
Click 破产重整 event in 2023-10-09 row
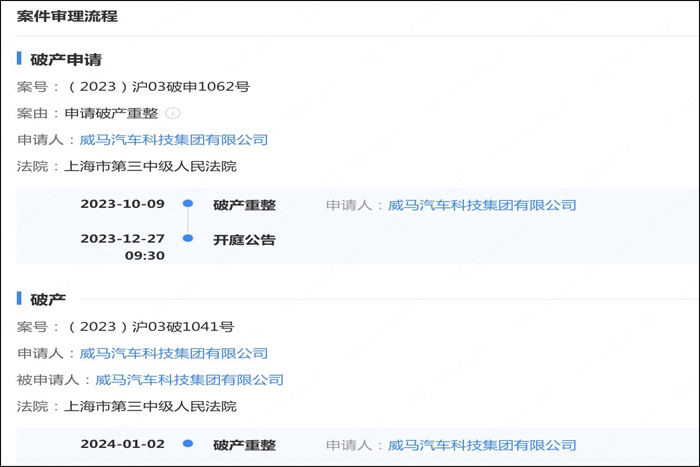pyautogui.click(x=244, y=205)
